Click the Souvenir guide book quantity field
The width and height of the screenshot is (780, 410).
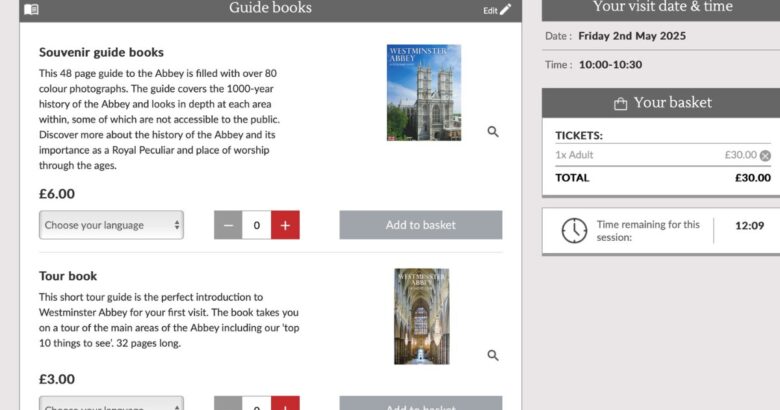257,225
